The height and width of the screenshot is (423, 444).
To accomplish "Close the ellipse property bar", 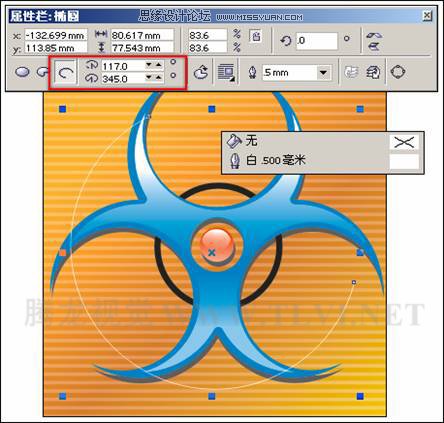I will pyautogui.click(x=427, y=16).
